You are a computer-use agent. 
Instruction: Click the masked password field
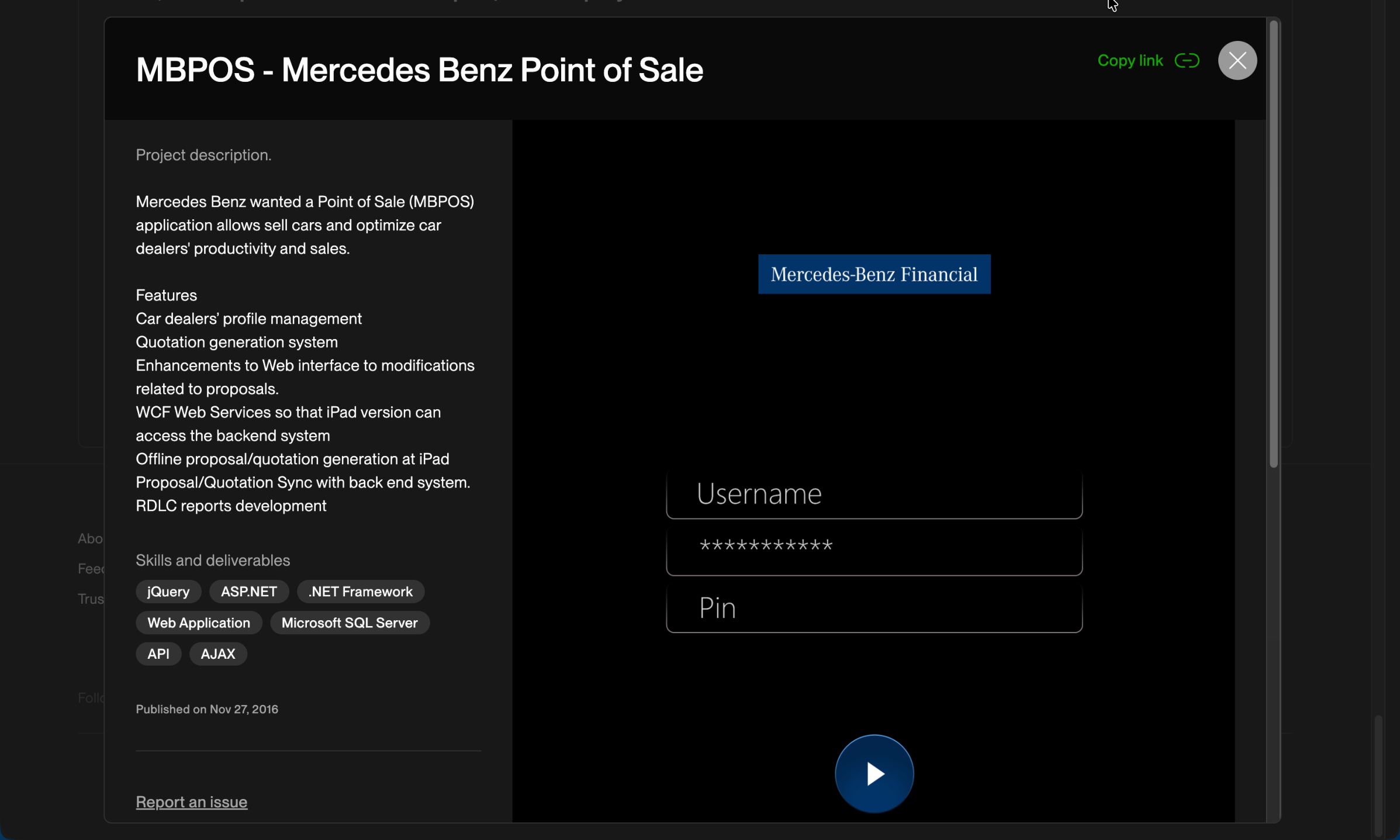pos(873,550)
